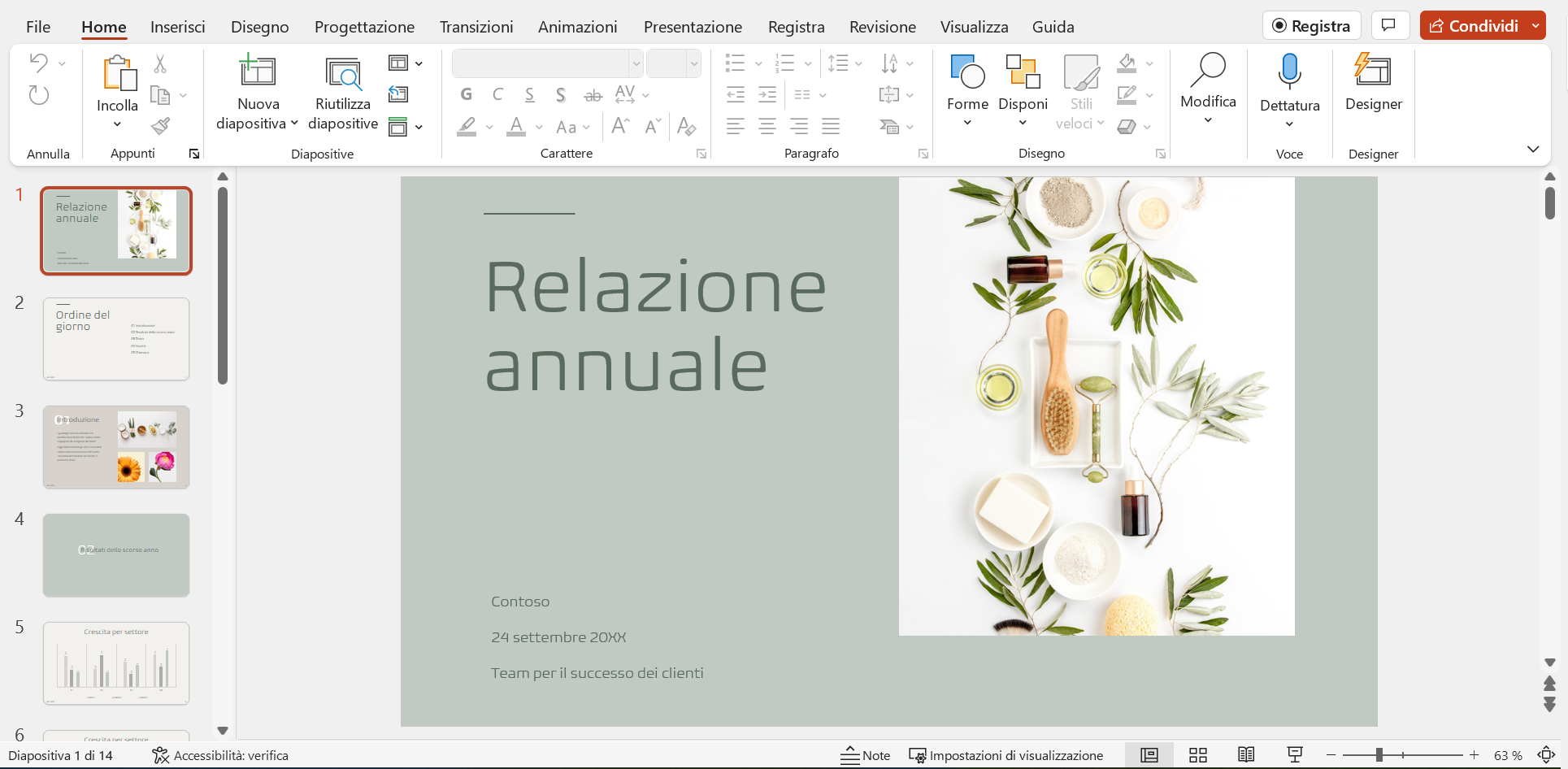This screenshot has height=769, width=1568.
Task: Toggle align text left
Action: (736, 126)
